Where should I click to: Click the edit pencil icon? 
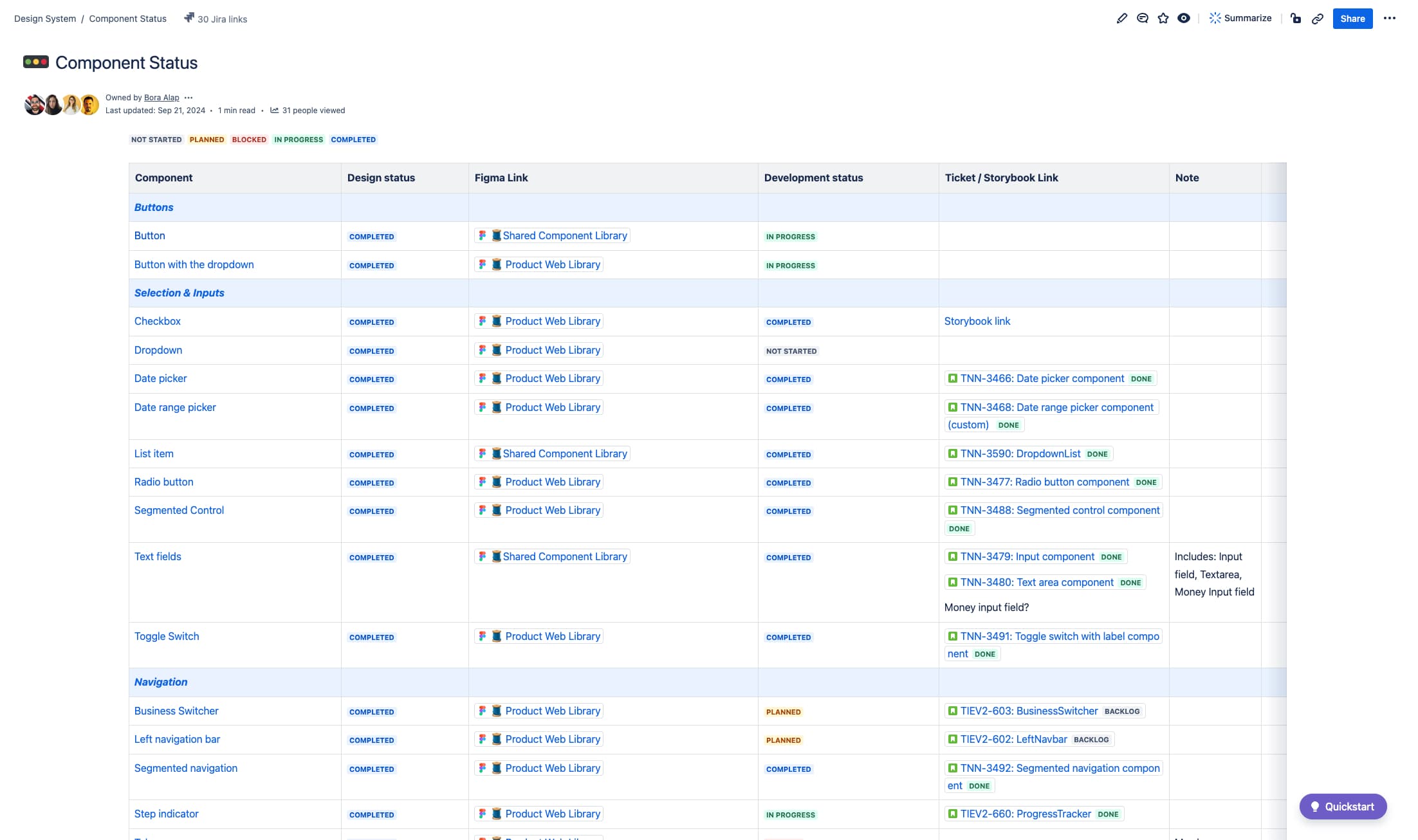(1121, 19)
